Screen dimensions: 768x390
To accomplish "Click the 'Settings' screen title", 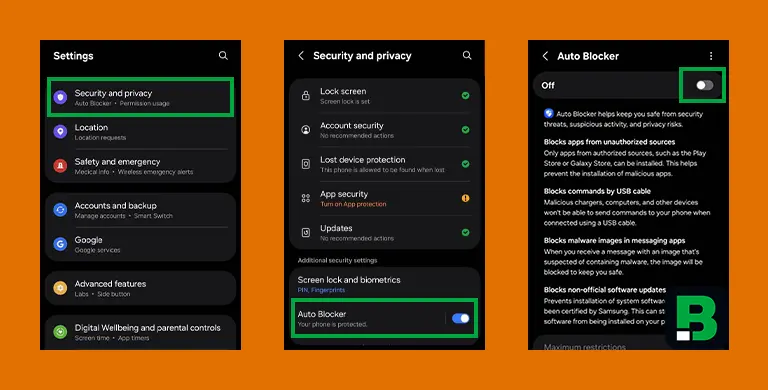I will (73, 56).
